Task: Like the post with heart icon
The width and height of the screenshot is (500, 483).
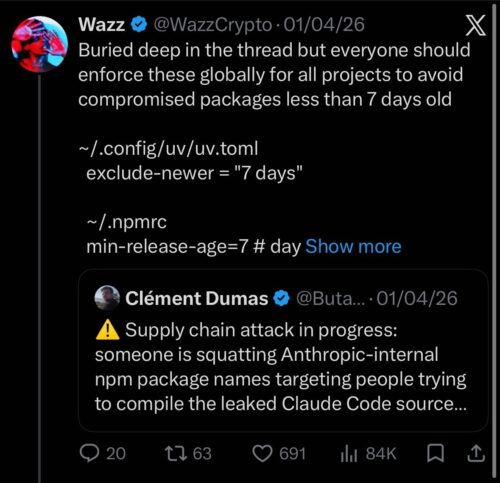Action: (x=262, y=454)
